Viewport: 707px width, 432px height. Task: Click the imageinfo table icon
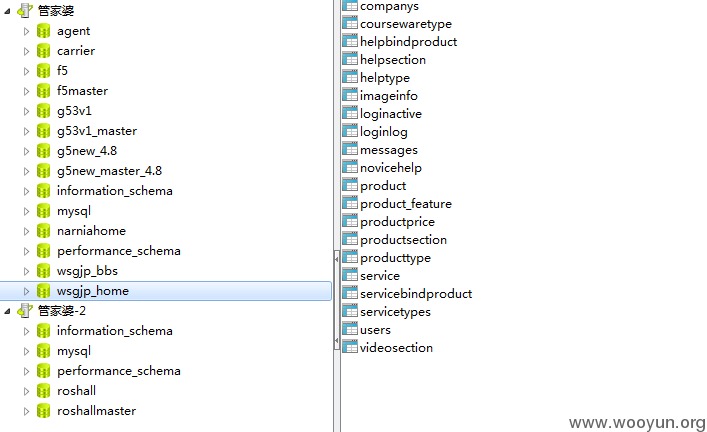point(350,95)
